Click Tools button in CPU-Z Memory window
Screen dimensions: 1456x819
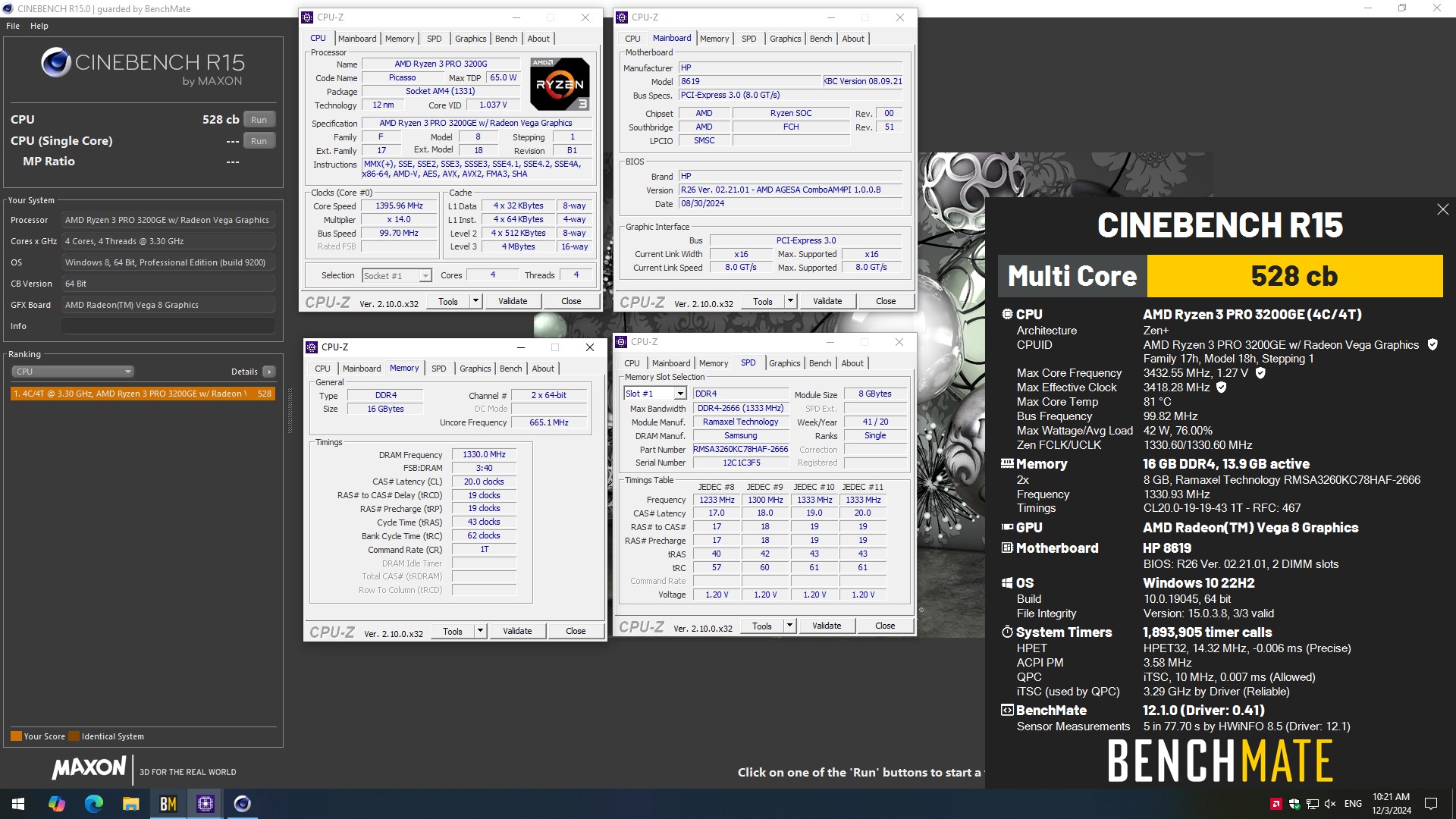[x=453, y=631]
